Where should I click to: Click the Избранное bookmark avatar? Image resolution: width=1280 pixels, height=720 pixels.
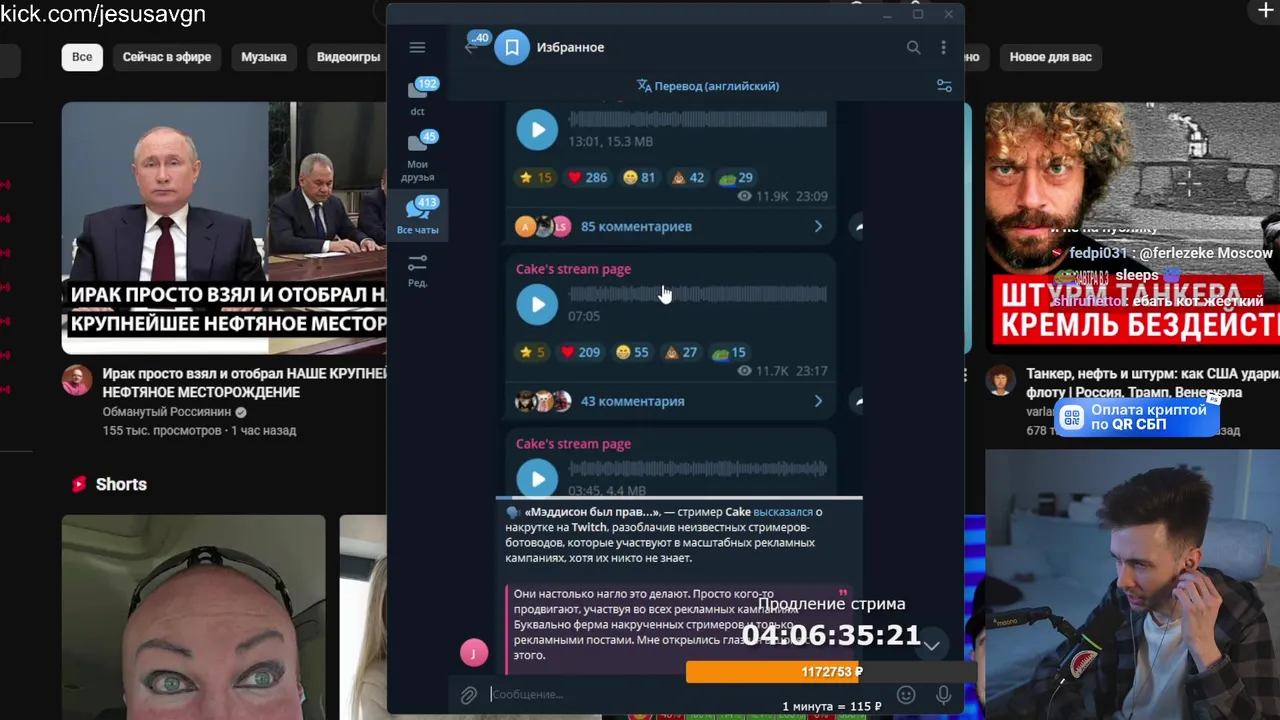coord(512,47)
